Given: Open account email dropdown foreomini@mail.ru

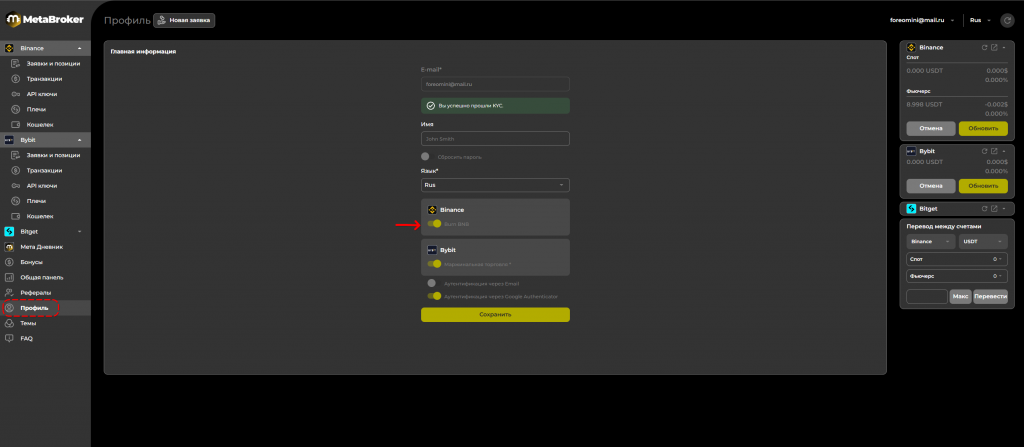Looking at the screenshot, I should point(922,20).
